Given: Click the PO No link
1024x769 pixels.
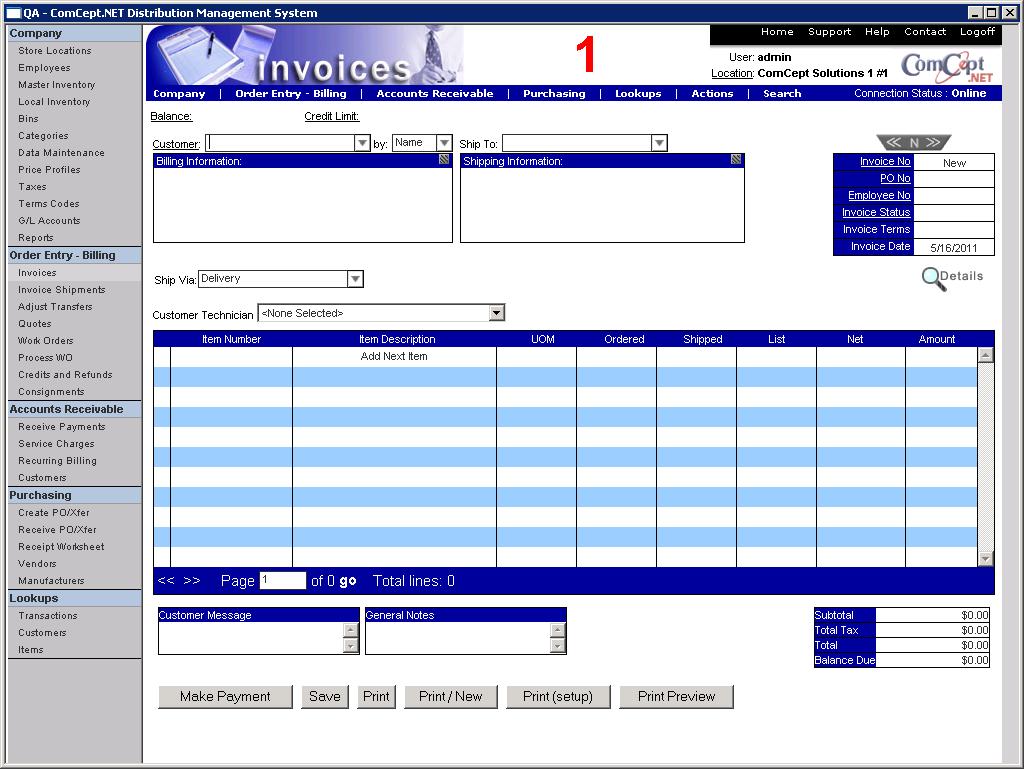Looking at the screenshot, I should click(895, 178).
